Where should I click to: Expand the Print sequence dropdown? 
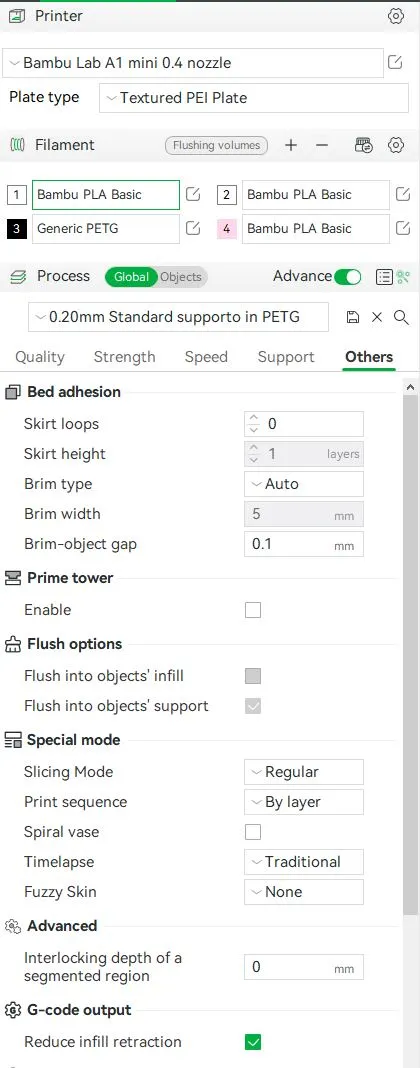click(304, 802)
